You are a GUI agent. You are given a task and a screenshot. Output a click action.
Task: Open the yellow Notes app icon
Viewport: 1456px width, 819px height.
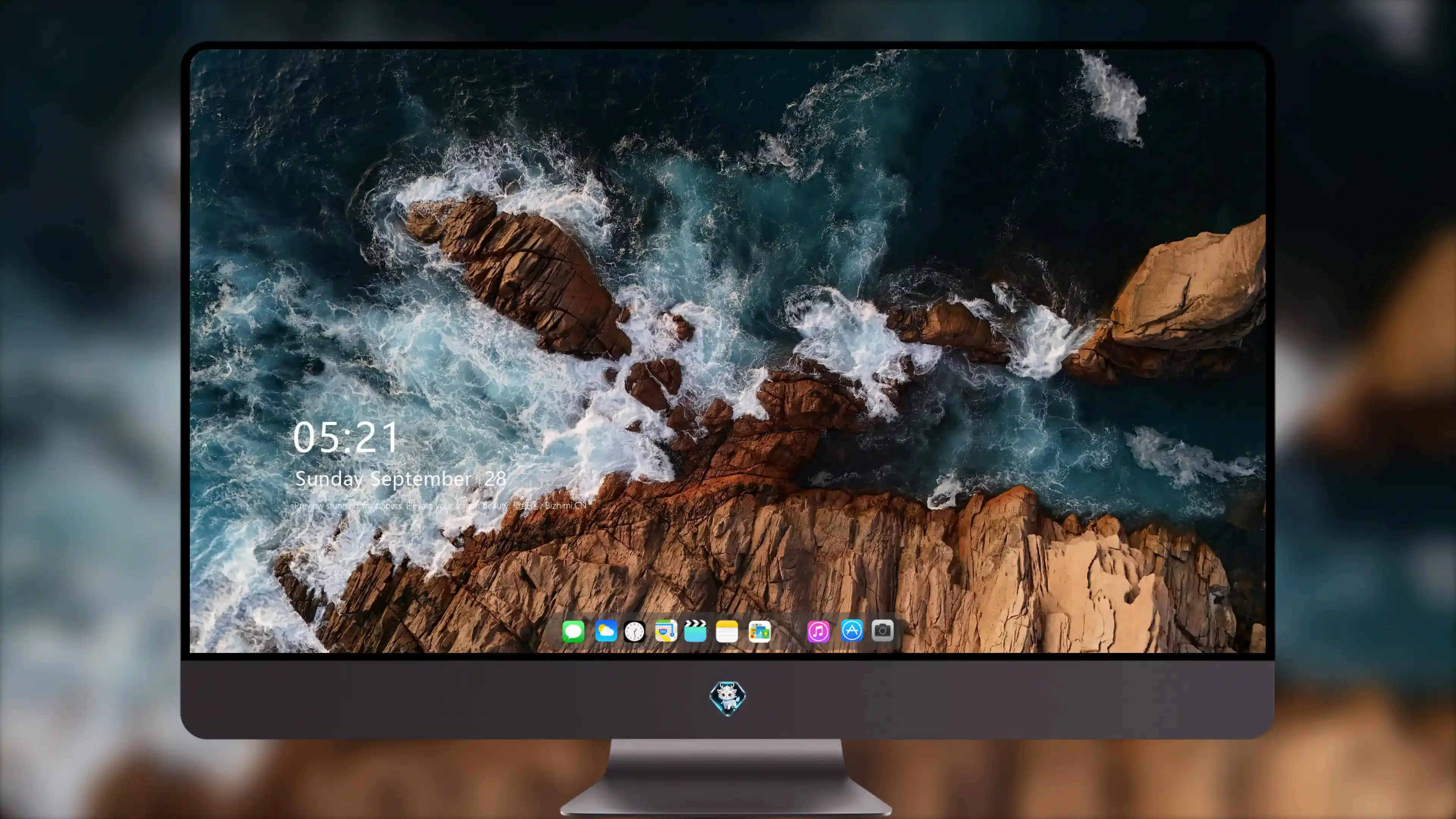coord(727,631)
